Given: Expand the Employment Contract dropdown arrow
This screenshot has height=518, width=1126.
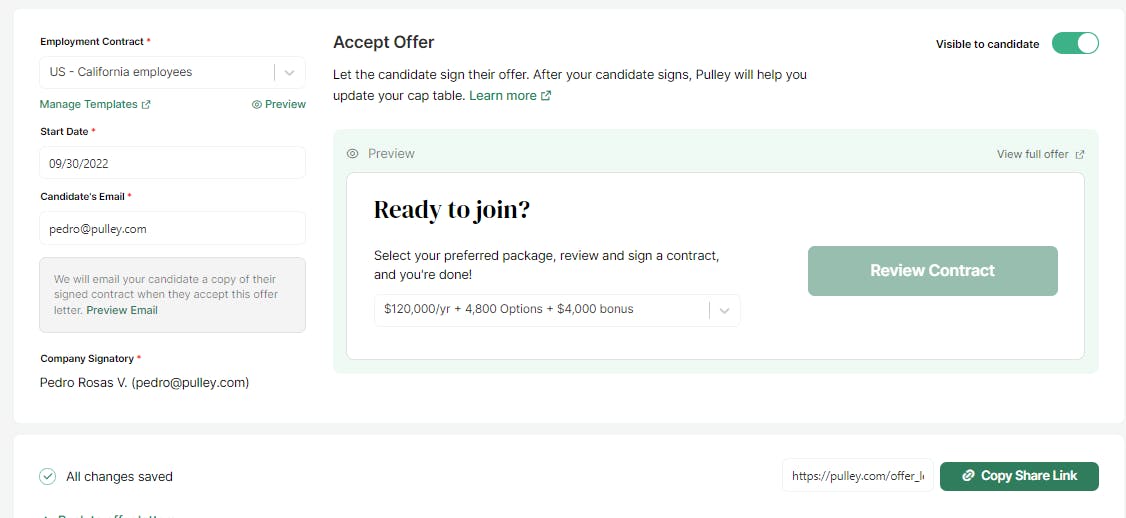Looking at the screenshot, I should (x=289, y=72).
